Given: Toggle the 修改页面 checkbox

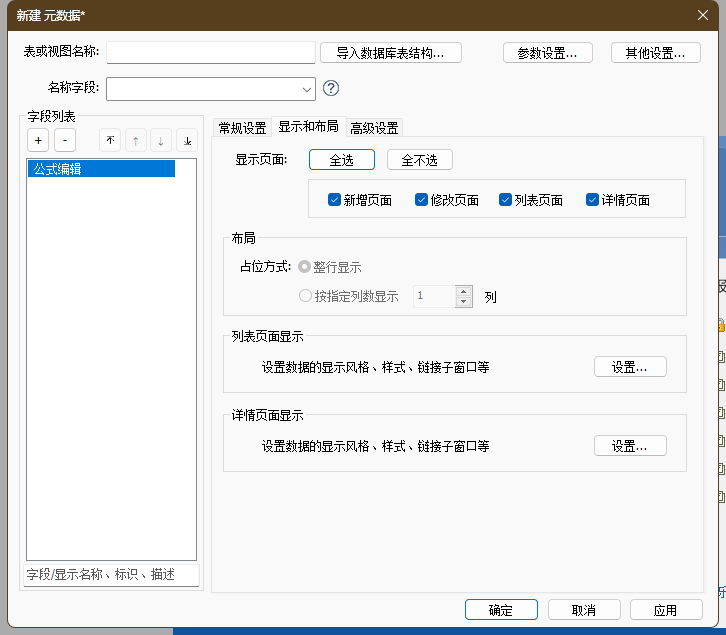Looking at the screenshot, I should 421,200.
